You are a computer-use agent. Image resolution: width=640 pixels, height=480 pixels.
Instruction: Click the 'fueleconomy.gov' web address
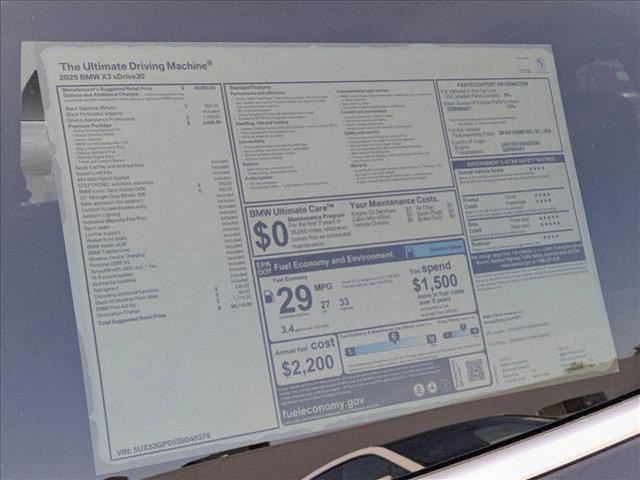tap(323, 407)
